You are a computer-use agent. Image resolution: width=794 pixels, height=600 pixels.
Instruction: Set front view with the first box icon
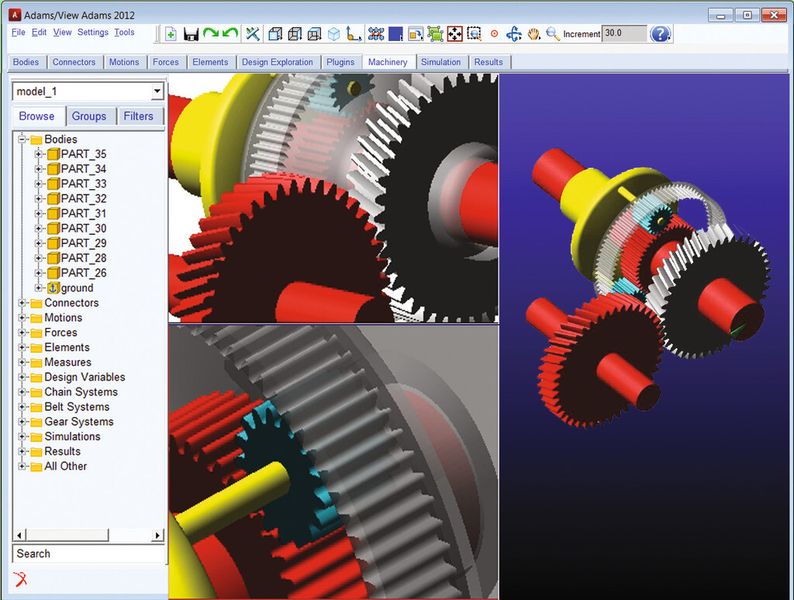click(275, 34)
